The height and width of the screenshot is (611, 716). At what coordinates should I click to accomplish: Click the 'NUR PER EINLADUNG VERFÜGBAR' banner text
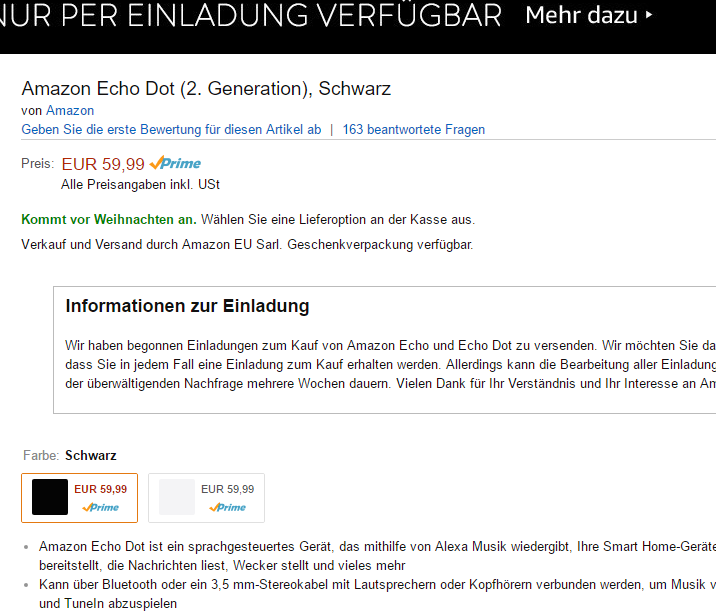tap(250, 16)
